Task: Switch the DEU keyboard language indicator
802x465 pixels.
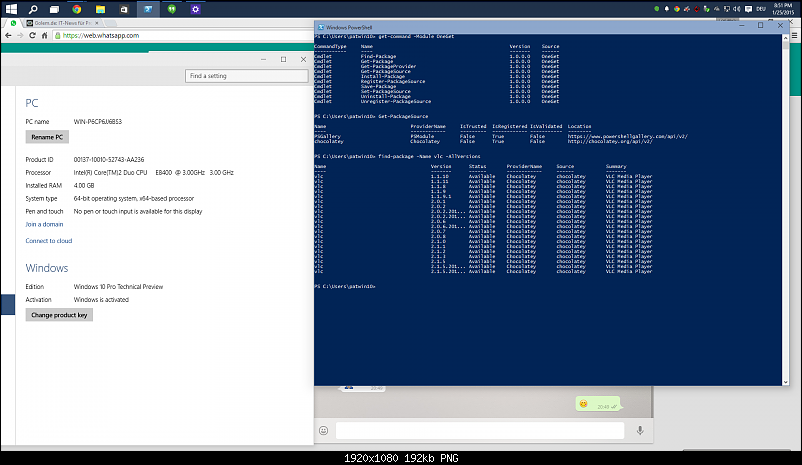Action: [761, 9]
